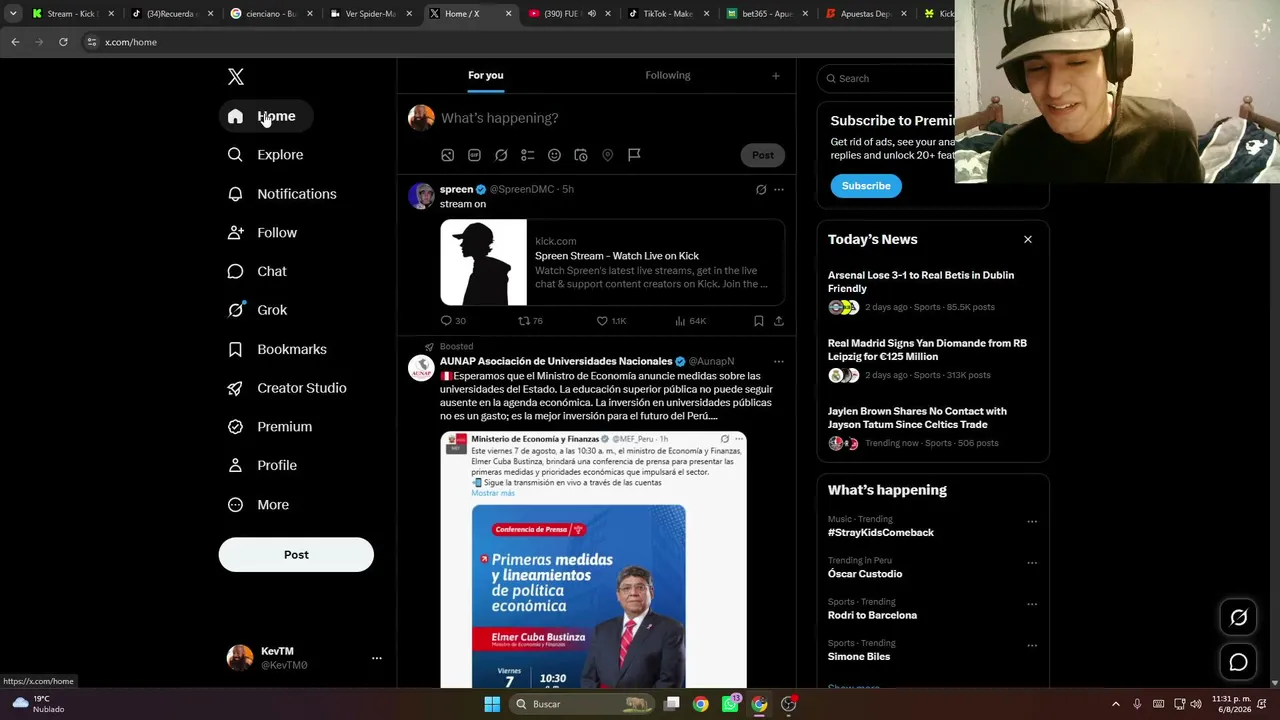The width and height of the screenshot is (1280, 720).
Task: Open the Spreen Stream Kick link card
Action: click(612, 262)
